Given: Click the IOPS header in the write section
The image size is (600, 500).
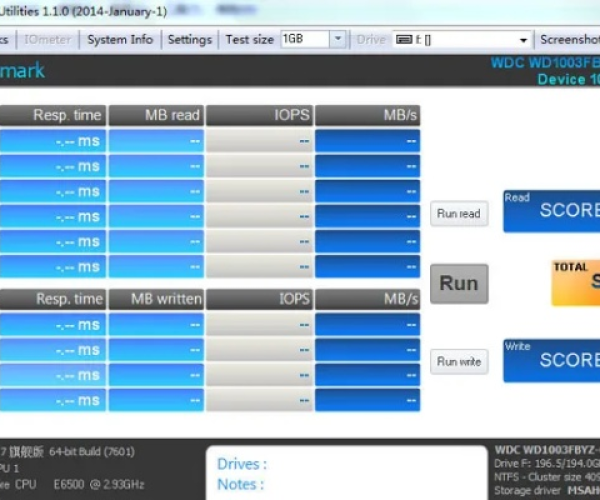Looking at the screenshot, I should click(x=260, y=298).
